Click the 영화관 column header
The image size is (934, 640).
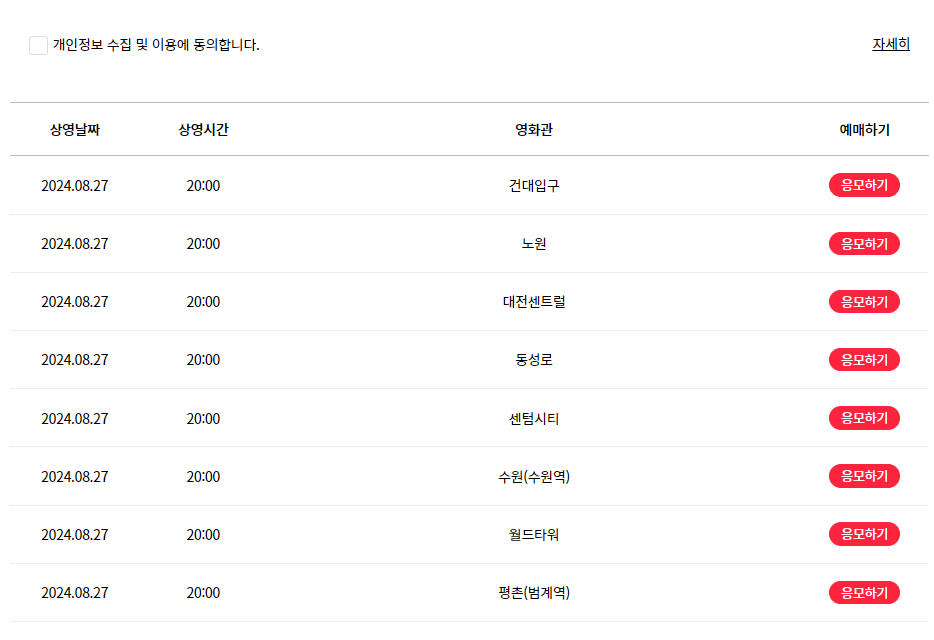coord(534,129)
